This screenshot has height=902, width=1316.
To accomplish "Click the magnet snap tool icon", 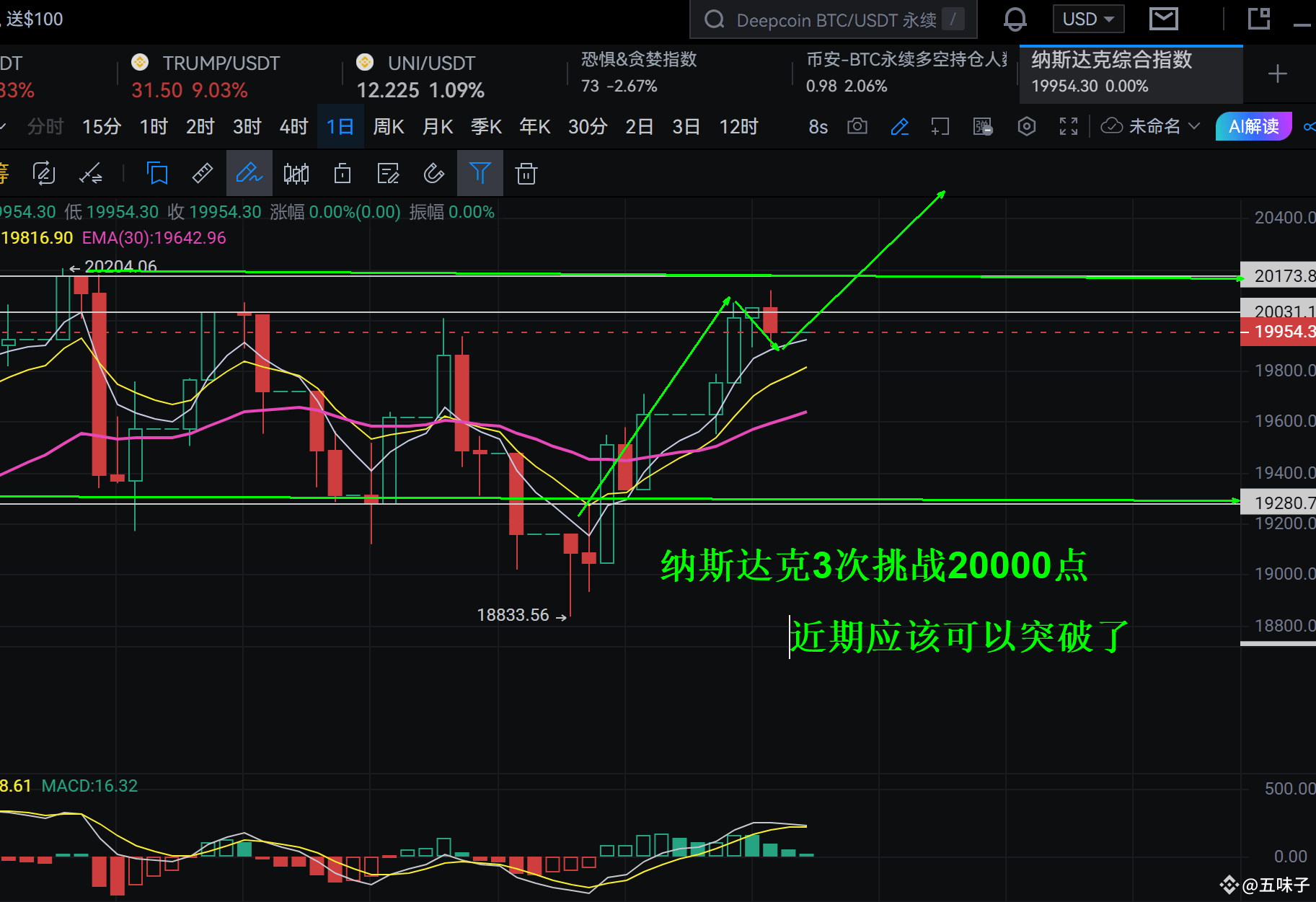I will tap(433, 173).
